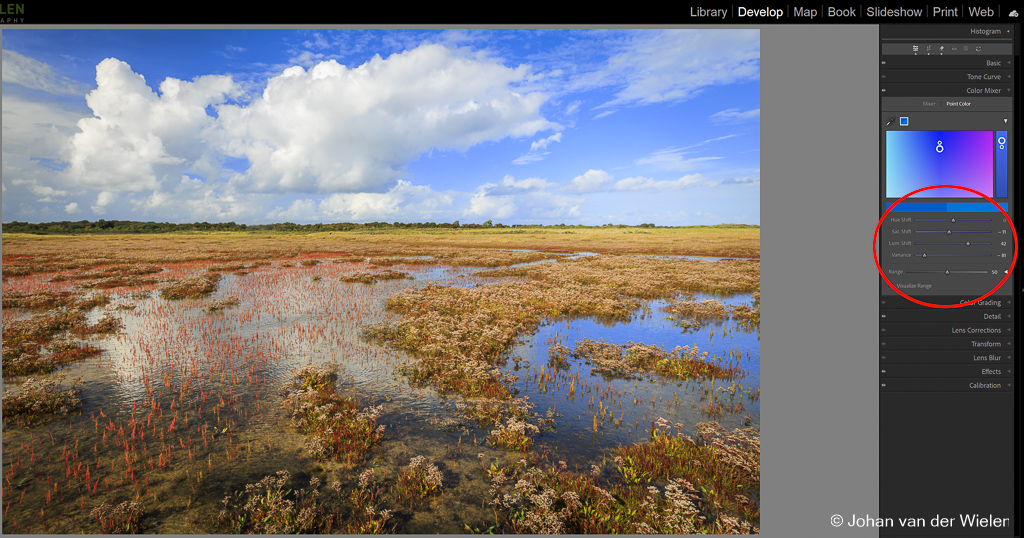
Task: Click the rightmost tool strip icon
Action: pyautogui.click(x=977, y=48)
